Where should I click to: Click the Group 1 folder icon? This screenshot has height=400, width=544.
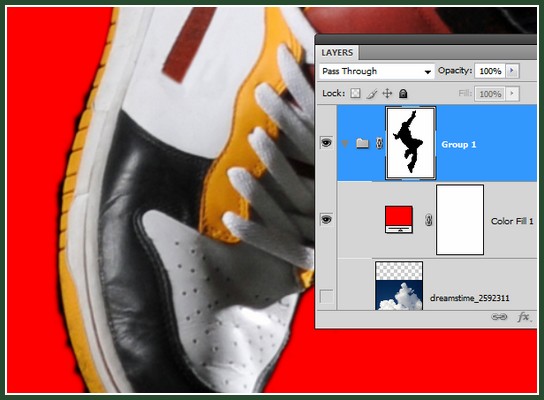point(362,143)
